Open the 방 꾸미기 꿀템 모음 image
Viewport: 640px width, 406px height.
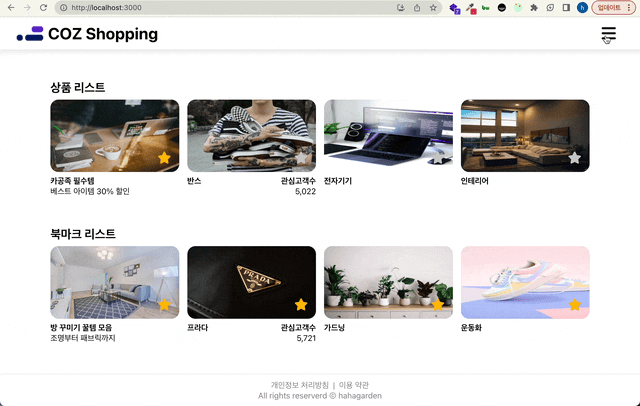click(x=115, y=282)
